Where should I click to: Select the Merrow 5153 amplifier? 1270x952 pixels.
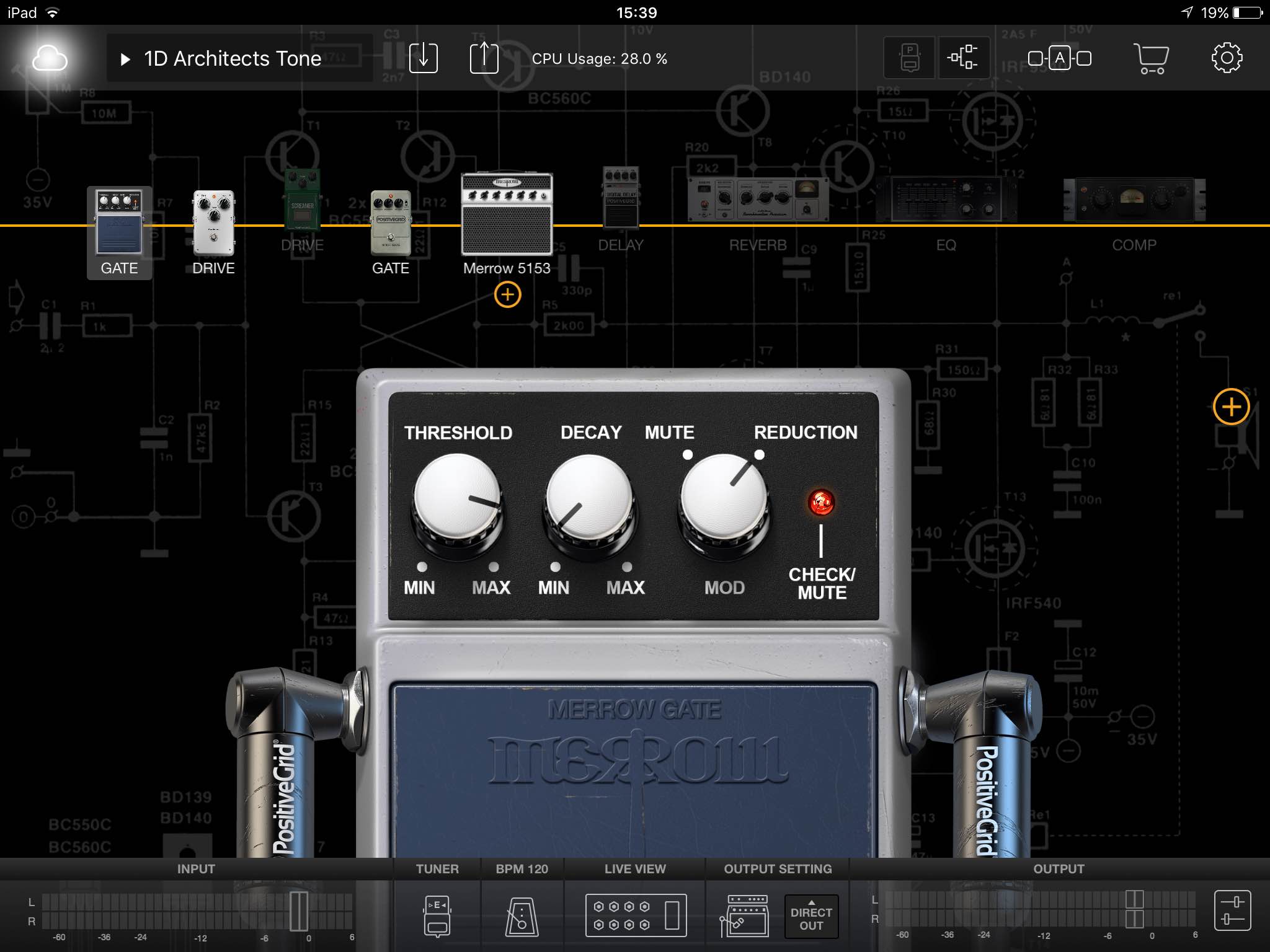pos(507,214)
